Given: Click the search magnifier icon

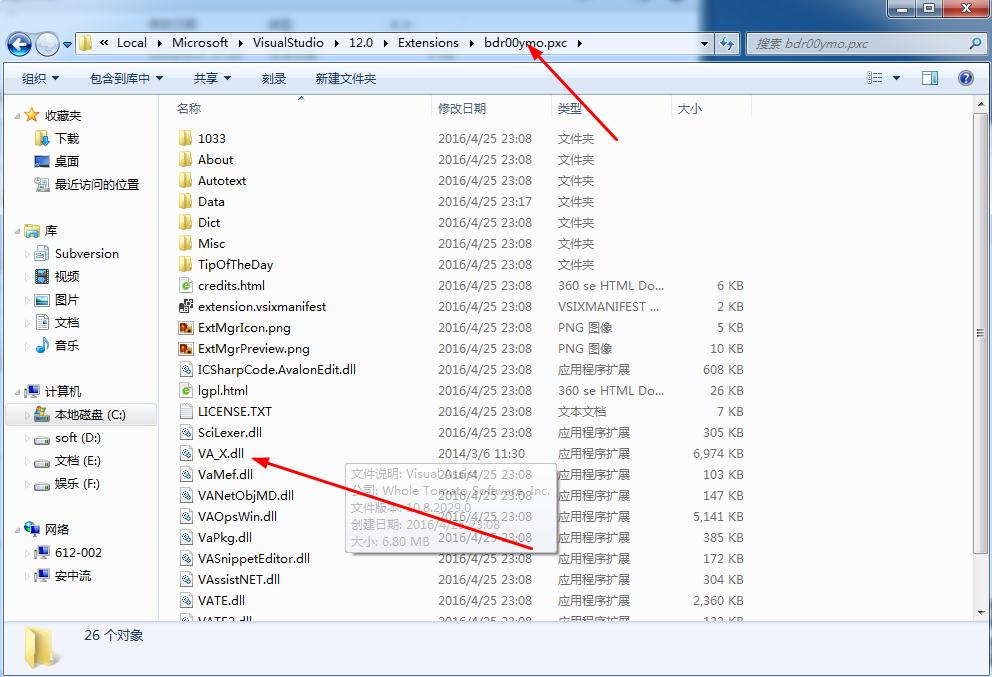Looking at the screenshot, I should tap(976, 43).
